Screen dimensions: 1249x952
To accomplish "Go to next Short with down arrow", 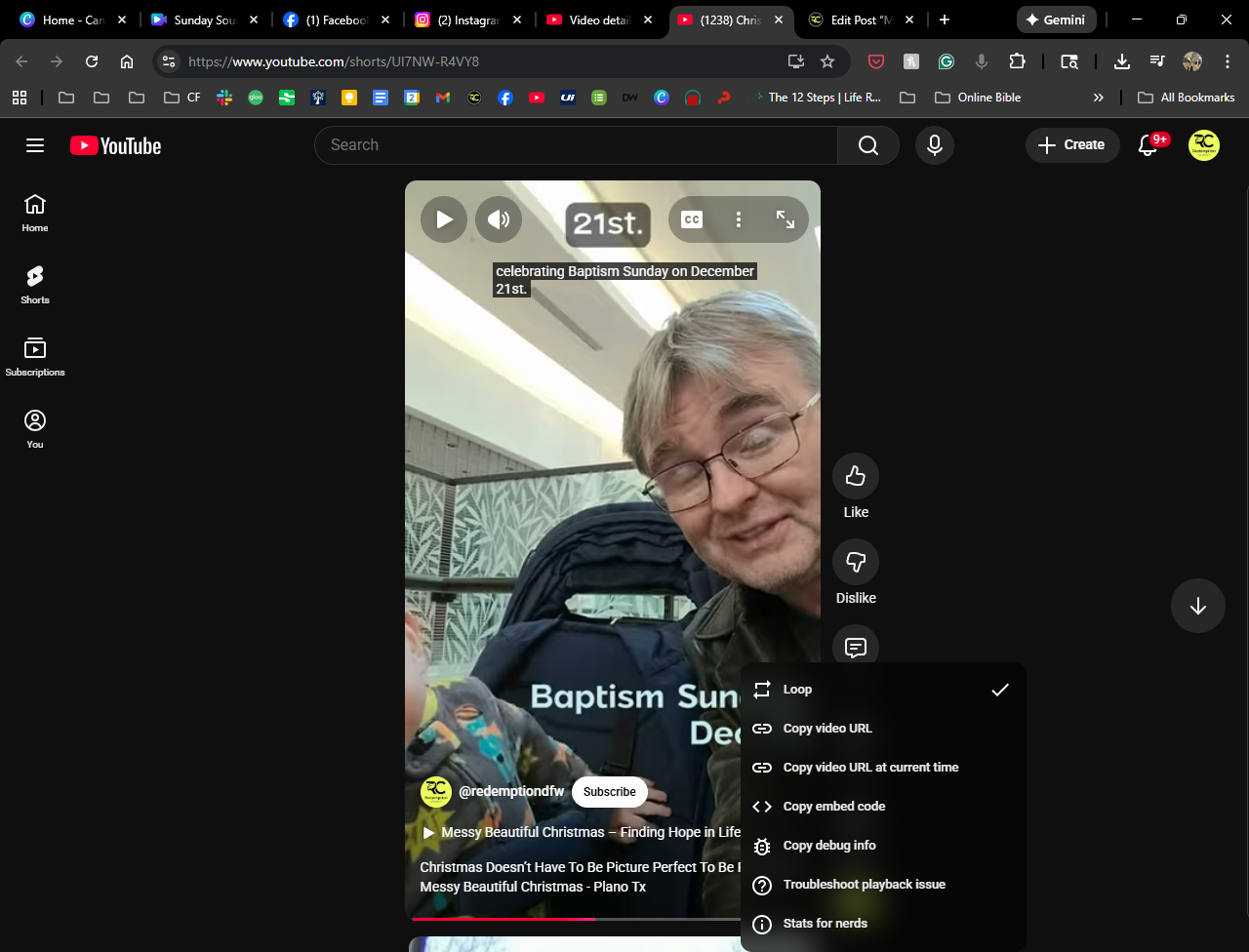I will (x=1197, y=606).
